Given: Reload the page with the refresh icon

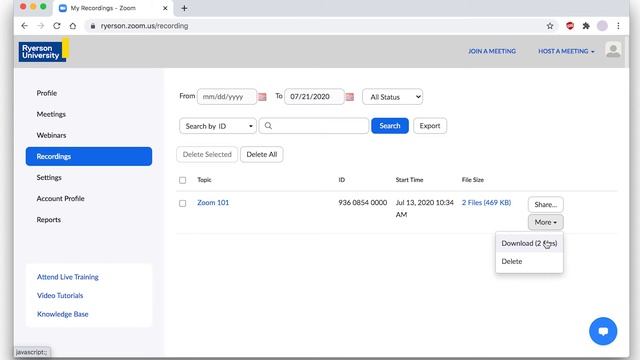Looking at the screenshot, I should (x=57, y=26).
